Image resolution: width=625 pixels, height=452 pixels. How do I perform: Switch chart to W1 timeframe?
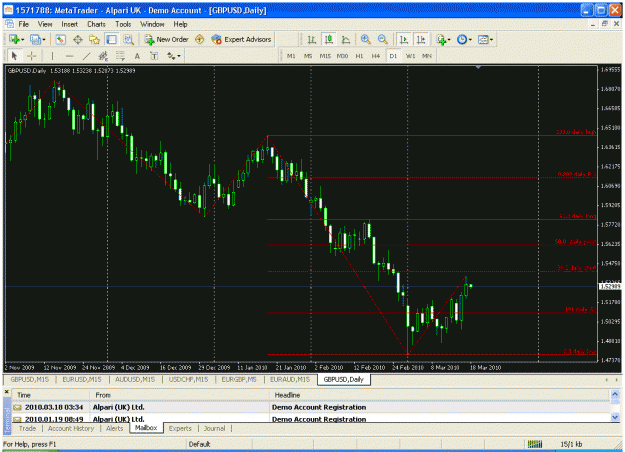tap(410, 56)
